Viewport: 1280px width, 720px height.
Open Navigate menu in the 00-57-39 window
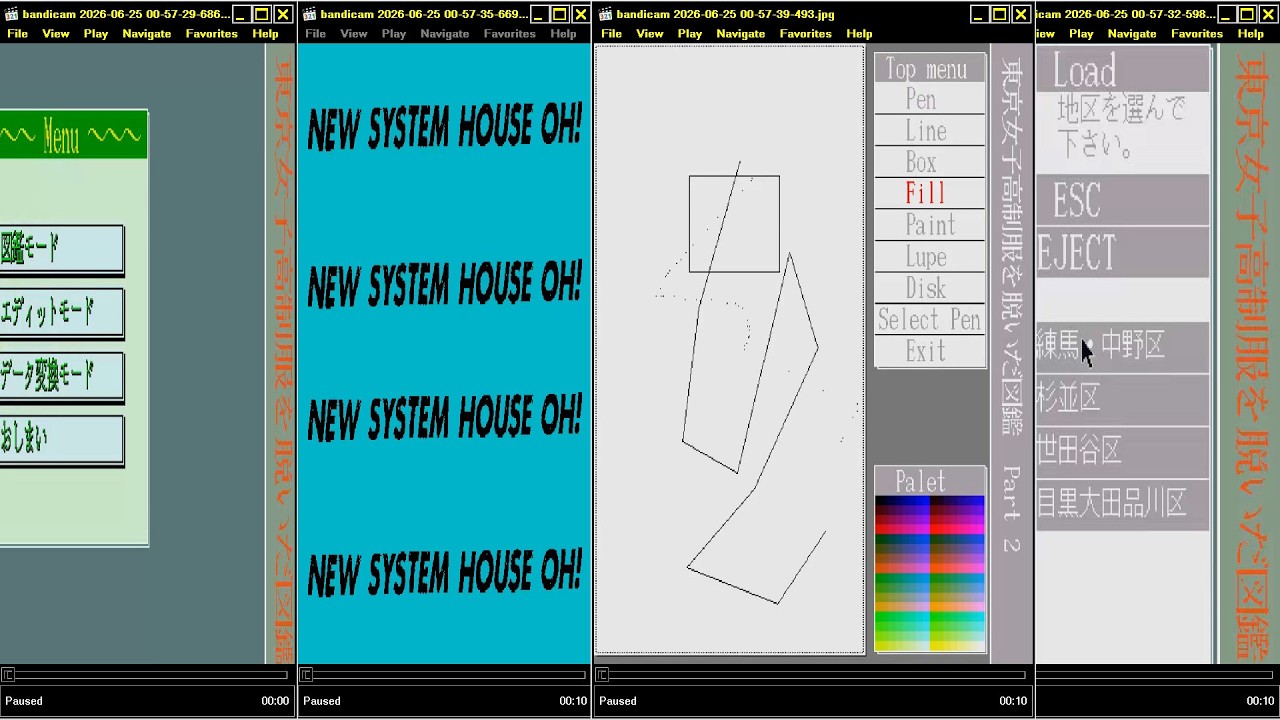[741, 33]
